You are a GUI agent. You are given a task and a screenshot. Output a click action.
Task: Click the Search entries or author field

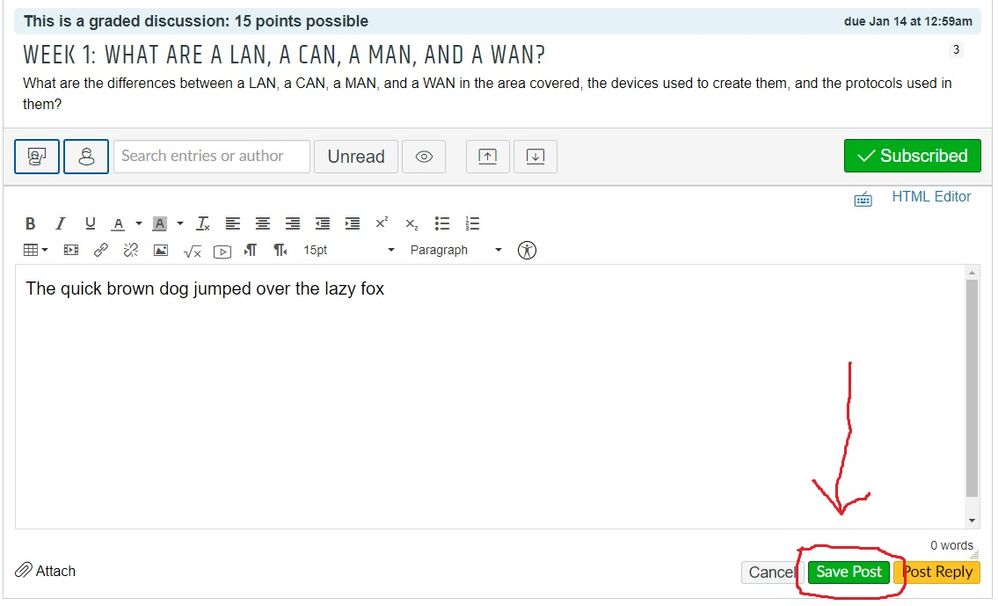(211, 156)
